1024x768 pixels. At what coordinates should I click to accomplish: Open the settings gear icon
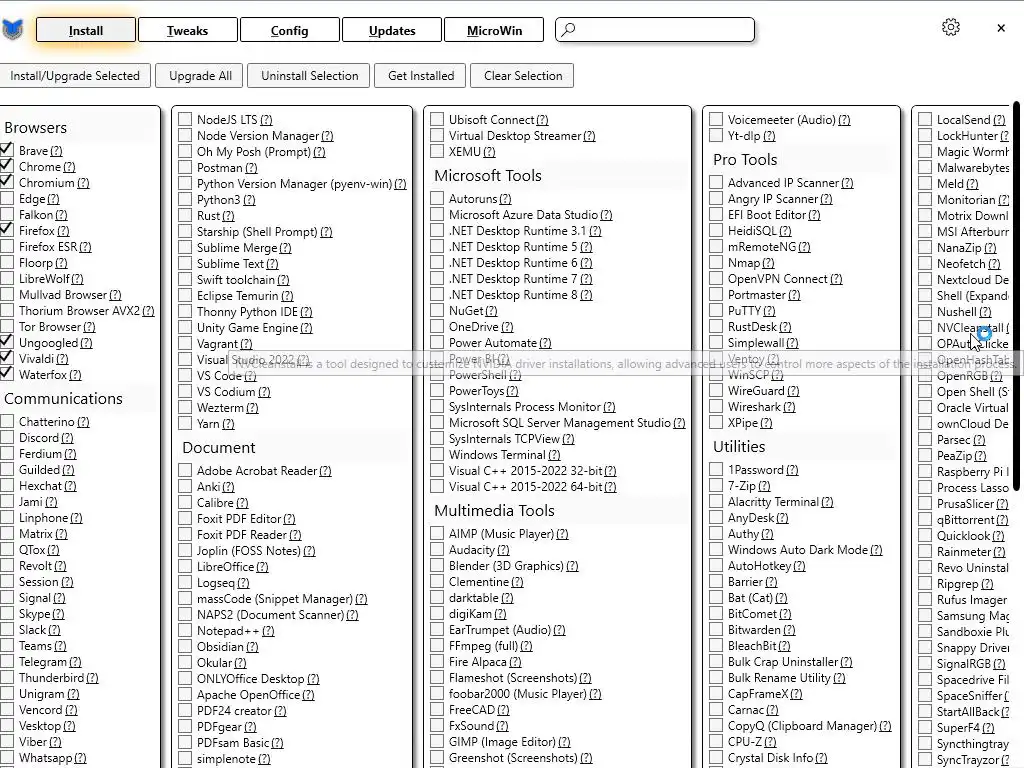point(951,27)
